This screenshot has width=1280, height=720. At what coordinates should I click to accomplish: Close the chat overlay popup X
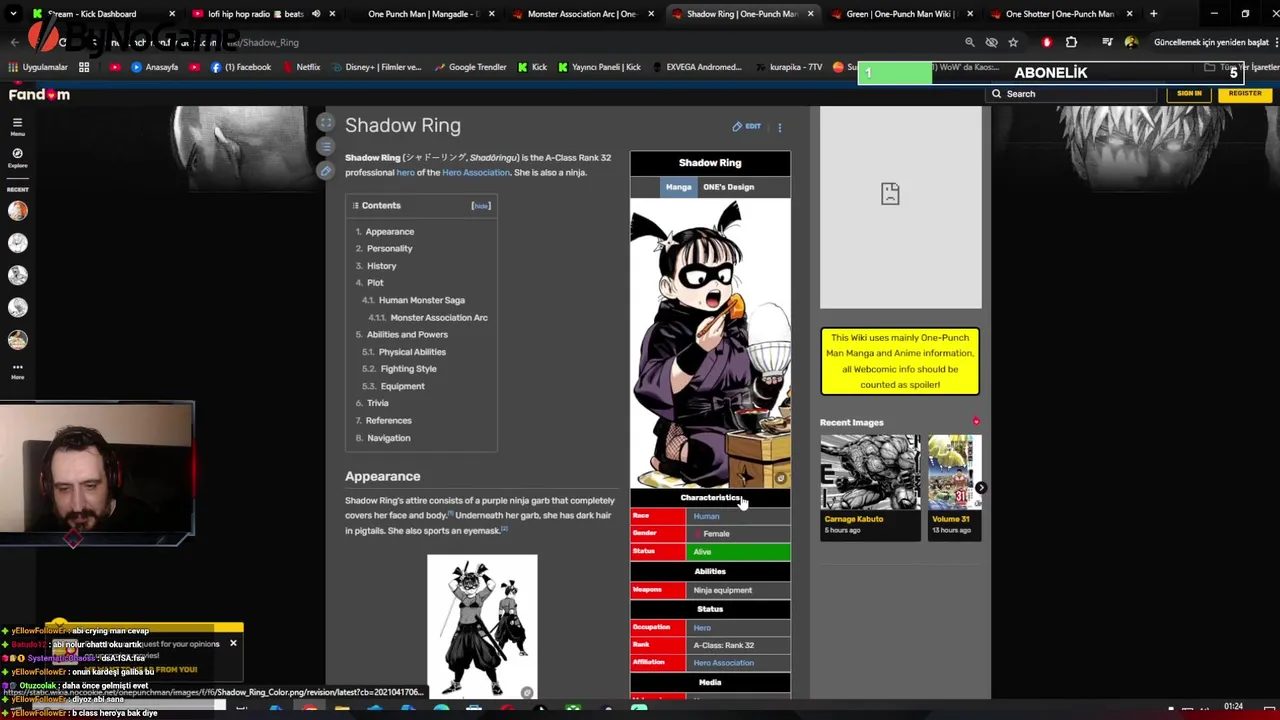pyautogui.click(x=233, y=643)
